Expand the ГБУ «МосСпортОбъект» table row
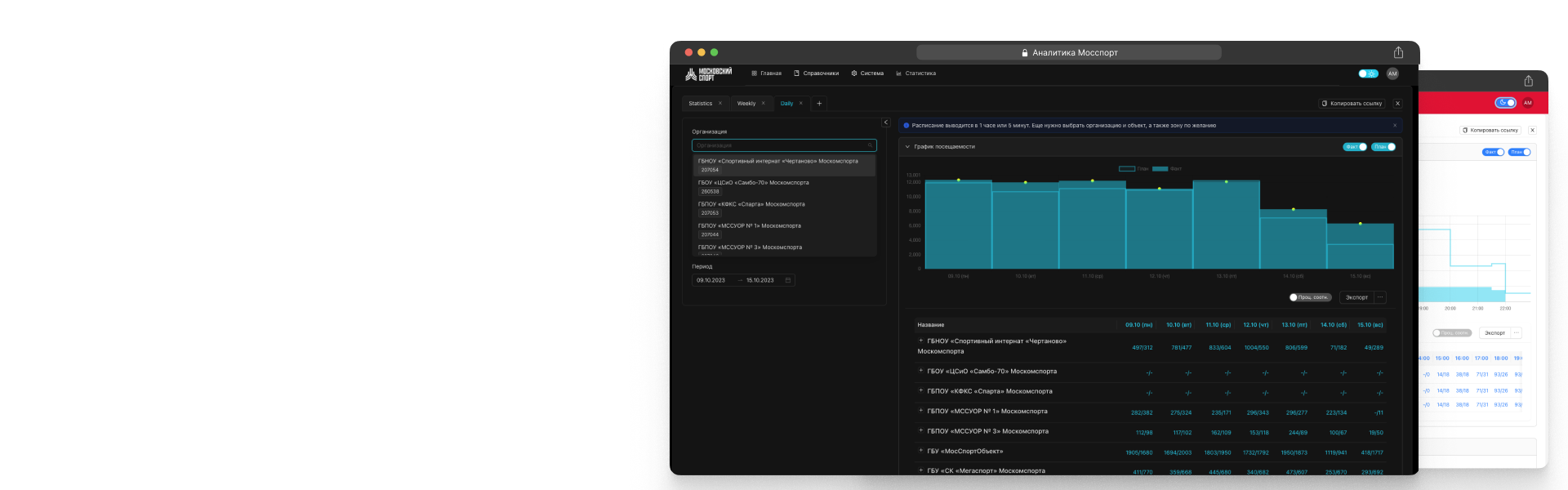1568x490 pixels. point(920,451)
